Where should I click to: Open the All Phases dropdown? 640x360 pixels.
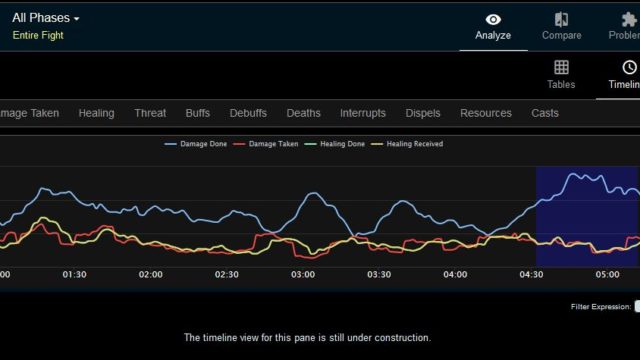pyautogui.click(x=45, y=18)
